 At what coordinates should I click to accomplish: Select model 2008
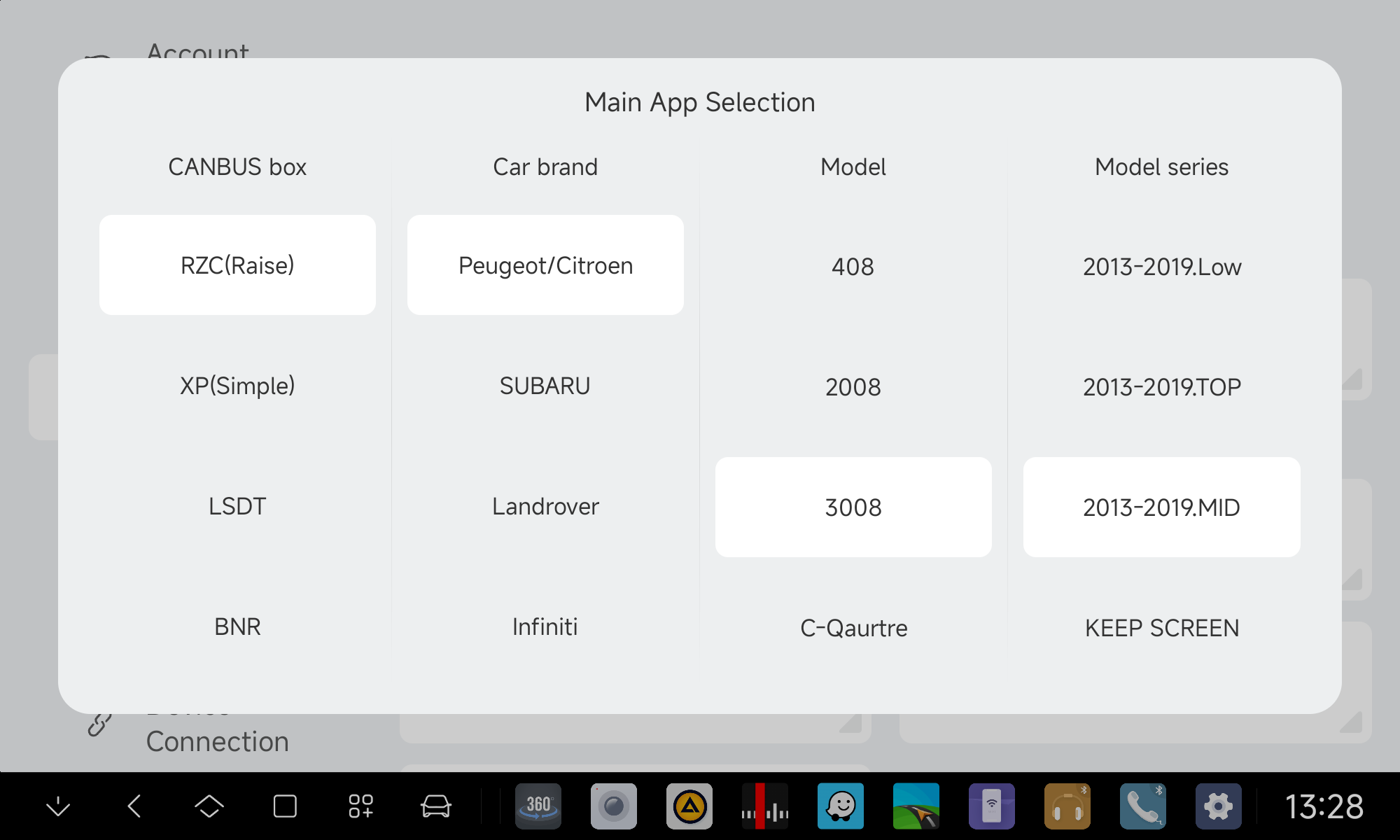pos(853,387)
